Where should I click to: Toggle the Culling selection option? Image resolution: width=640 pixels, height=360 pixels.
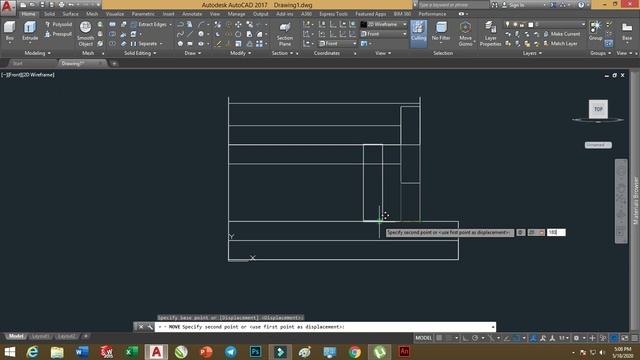click(x=418, y=33)
